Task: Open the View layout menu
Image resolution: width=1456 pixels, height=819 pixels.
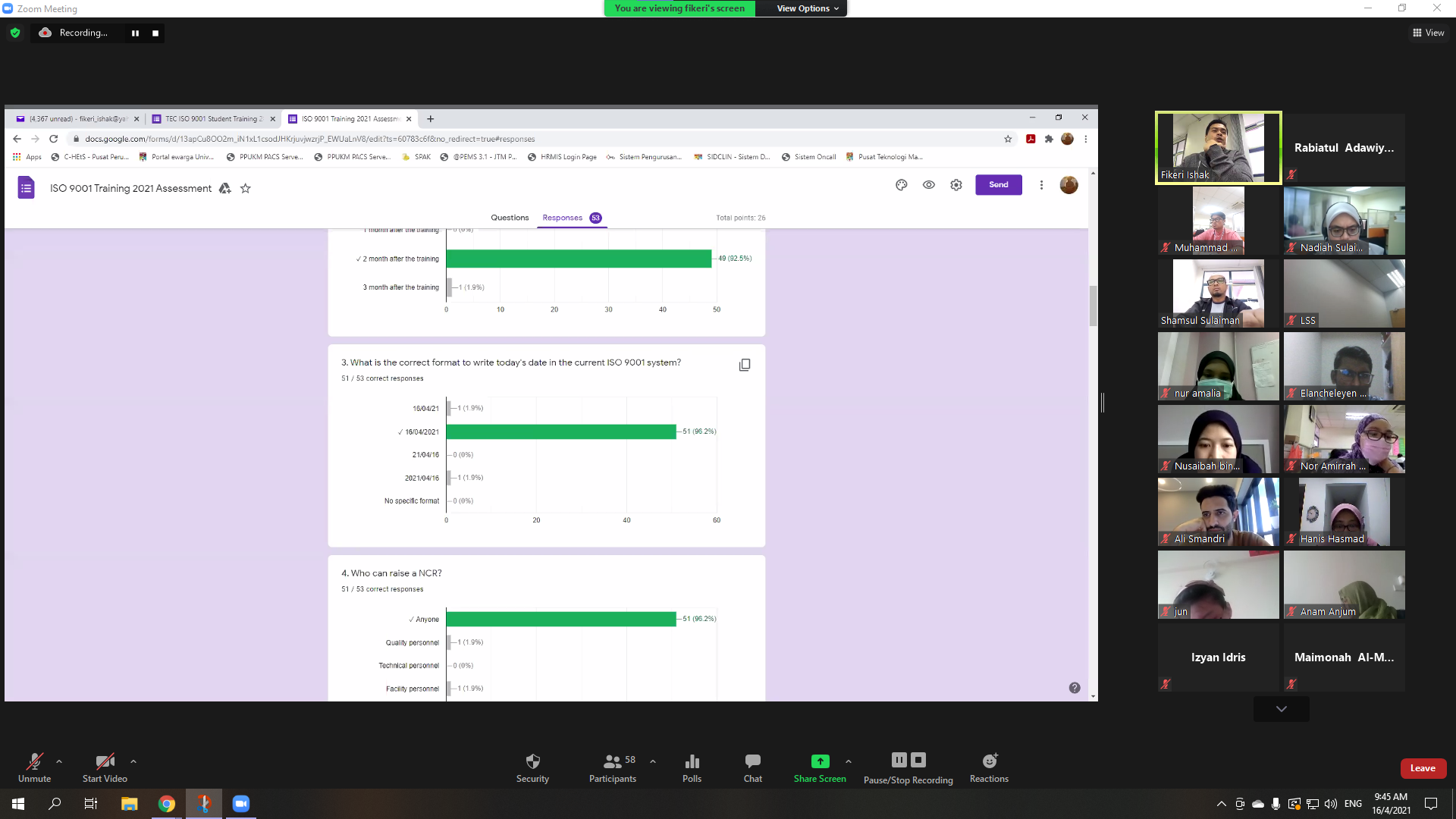Action: 1428,33
